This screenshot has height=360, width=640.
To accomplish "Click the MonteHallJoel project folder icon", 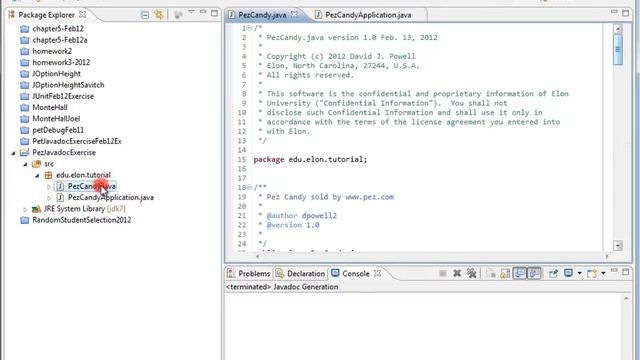I will coord(25,119).
